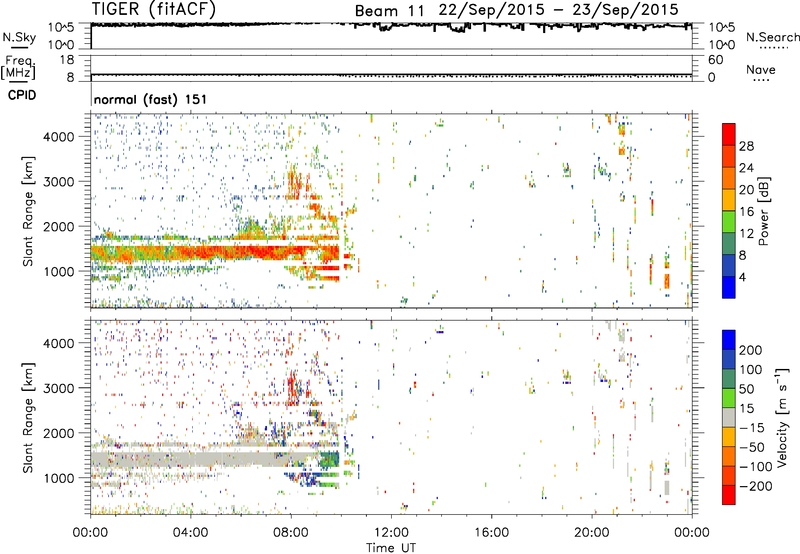This screenshot has width=800, height=554.
Task: Click the '-200' label on Velocity scale
Action: (x=756, y=486)
